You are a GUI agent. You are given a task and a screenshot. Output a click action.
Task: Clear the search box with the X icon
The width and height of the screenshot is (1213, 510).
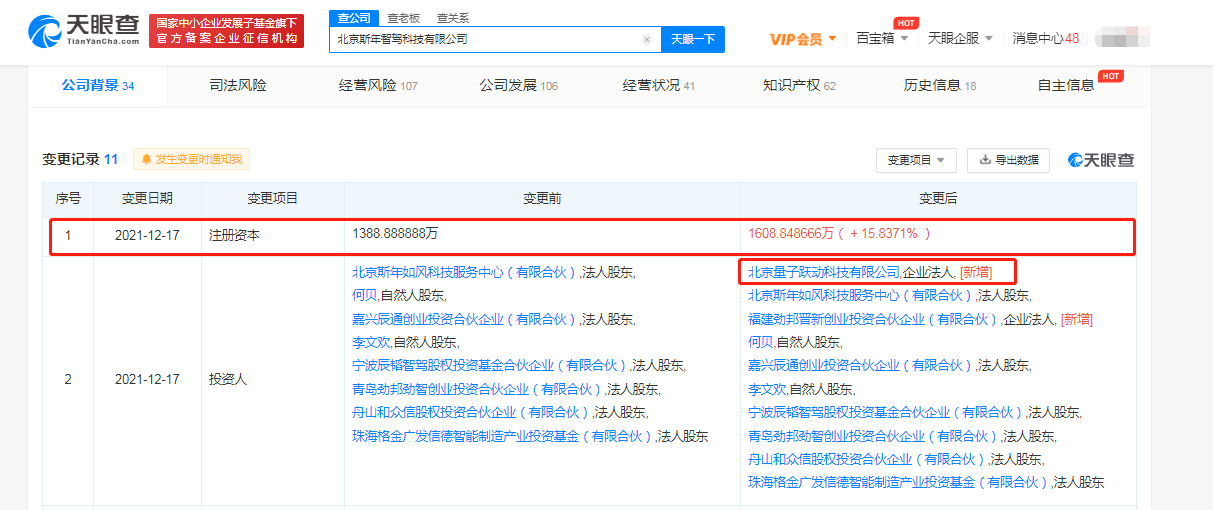[647, 40]
